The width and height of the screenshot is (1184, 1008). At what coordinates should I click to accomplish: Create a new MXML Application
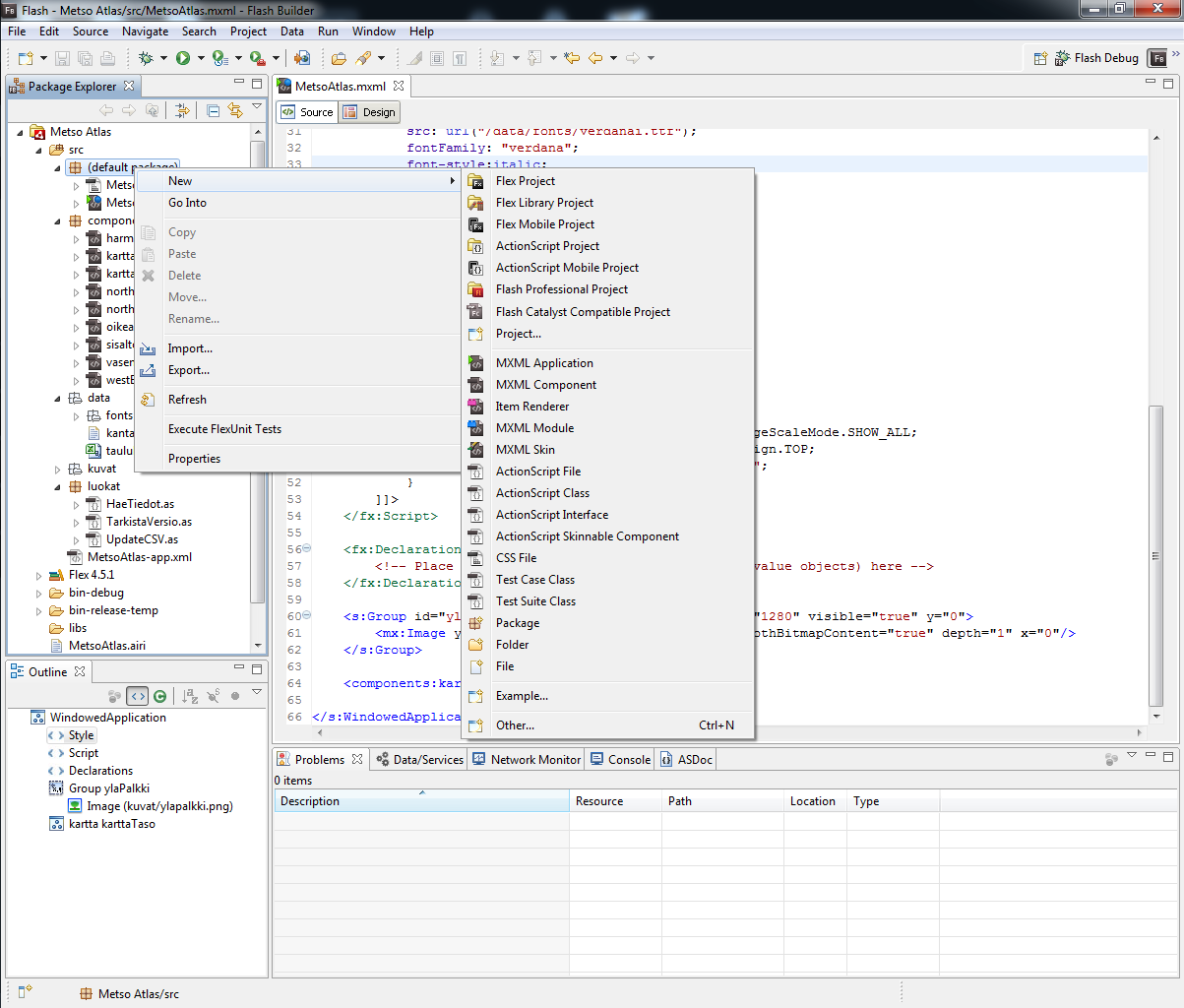(x=607, y=363)
